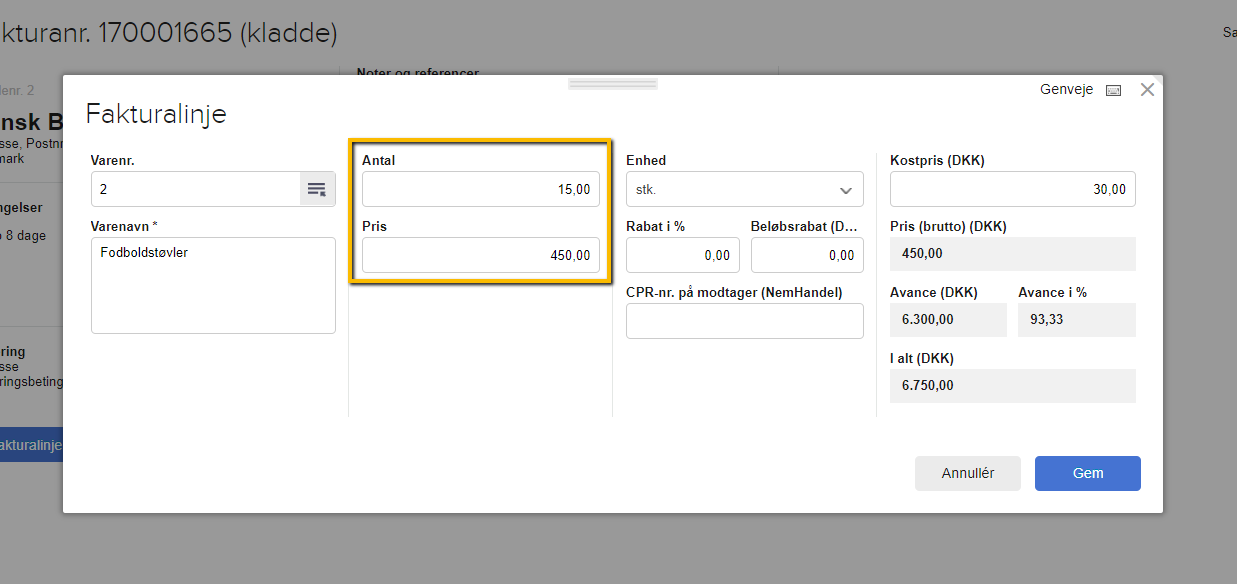
Task: Click into the Varenavn text area
Action: coord(213,285)
